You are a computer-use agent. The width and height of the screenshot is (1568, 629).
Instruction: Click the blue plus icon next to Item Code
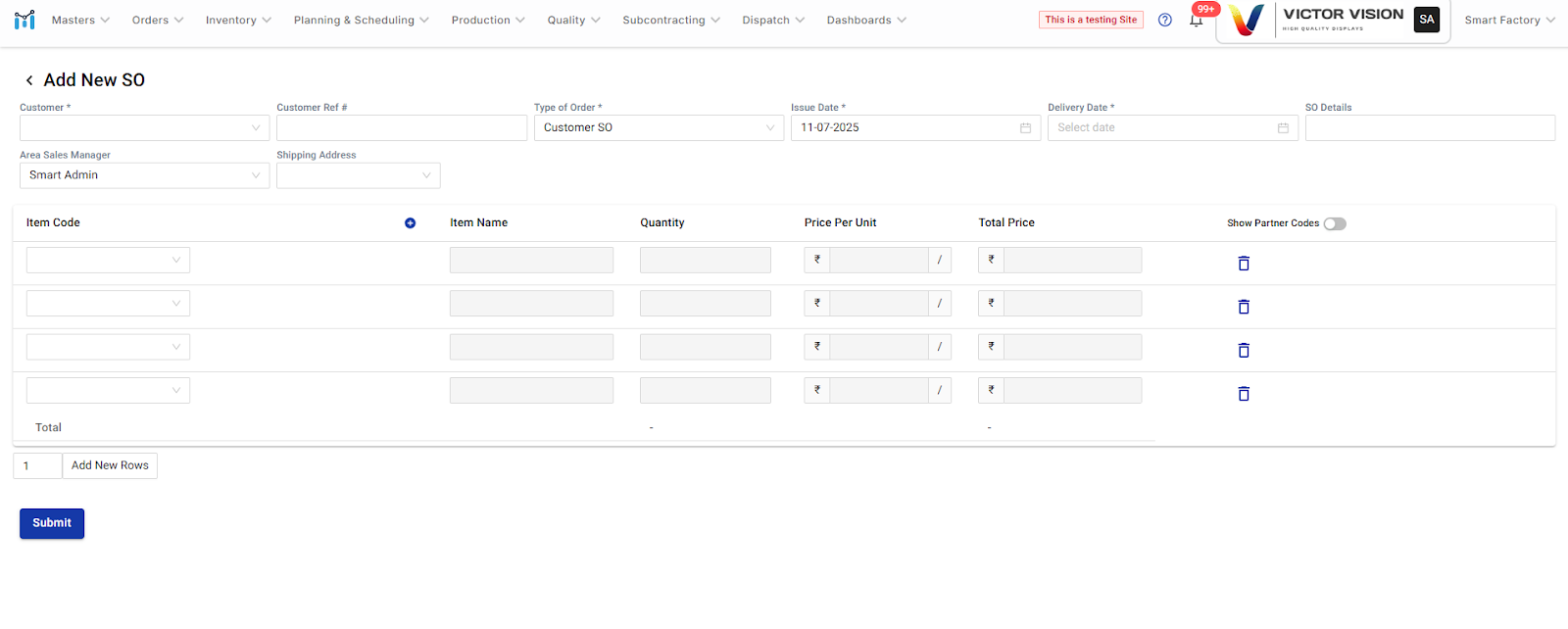click(410, 223)
